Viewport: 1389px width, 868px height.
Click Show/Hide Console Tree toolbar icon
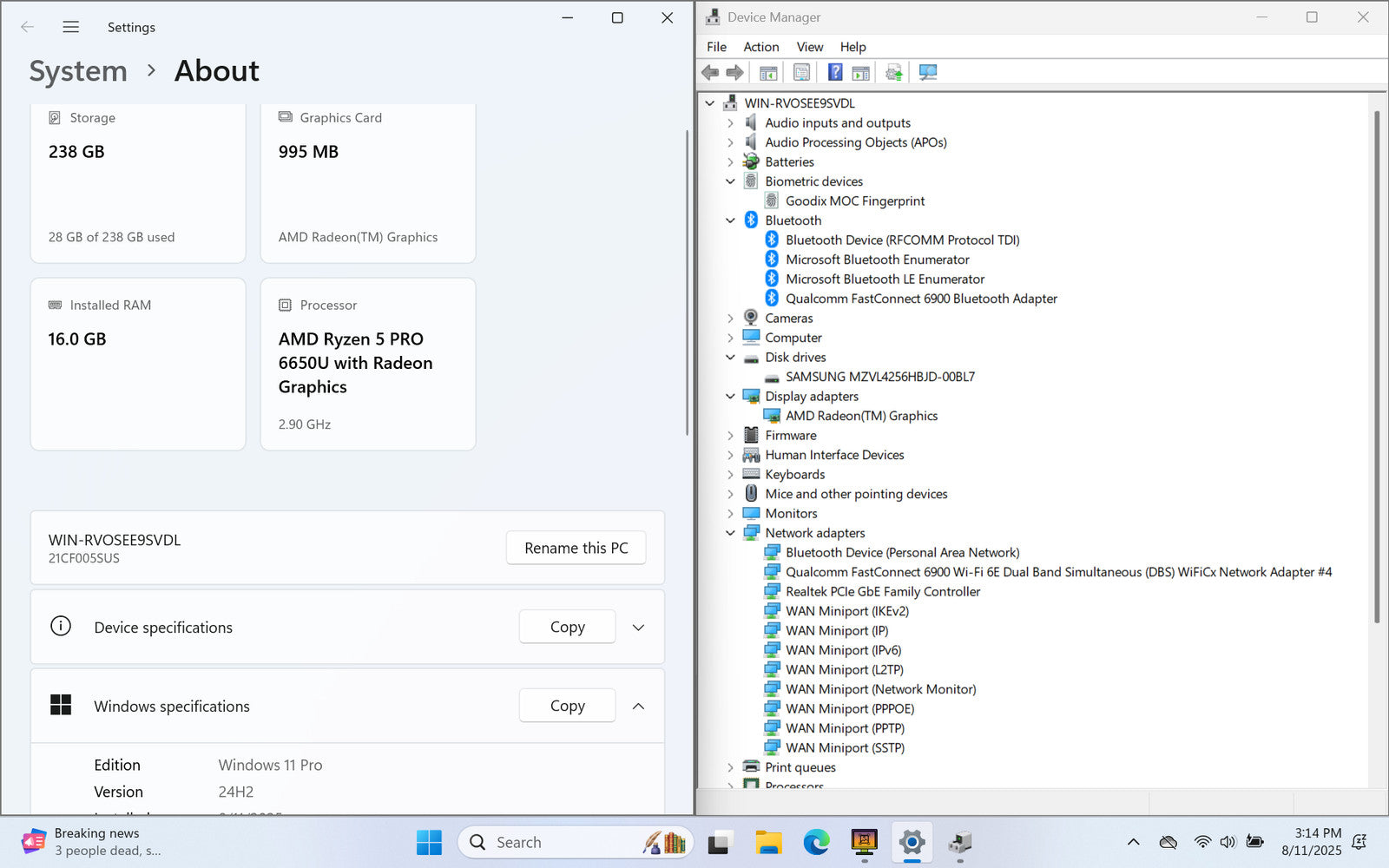pos(768,73)
